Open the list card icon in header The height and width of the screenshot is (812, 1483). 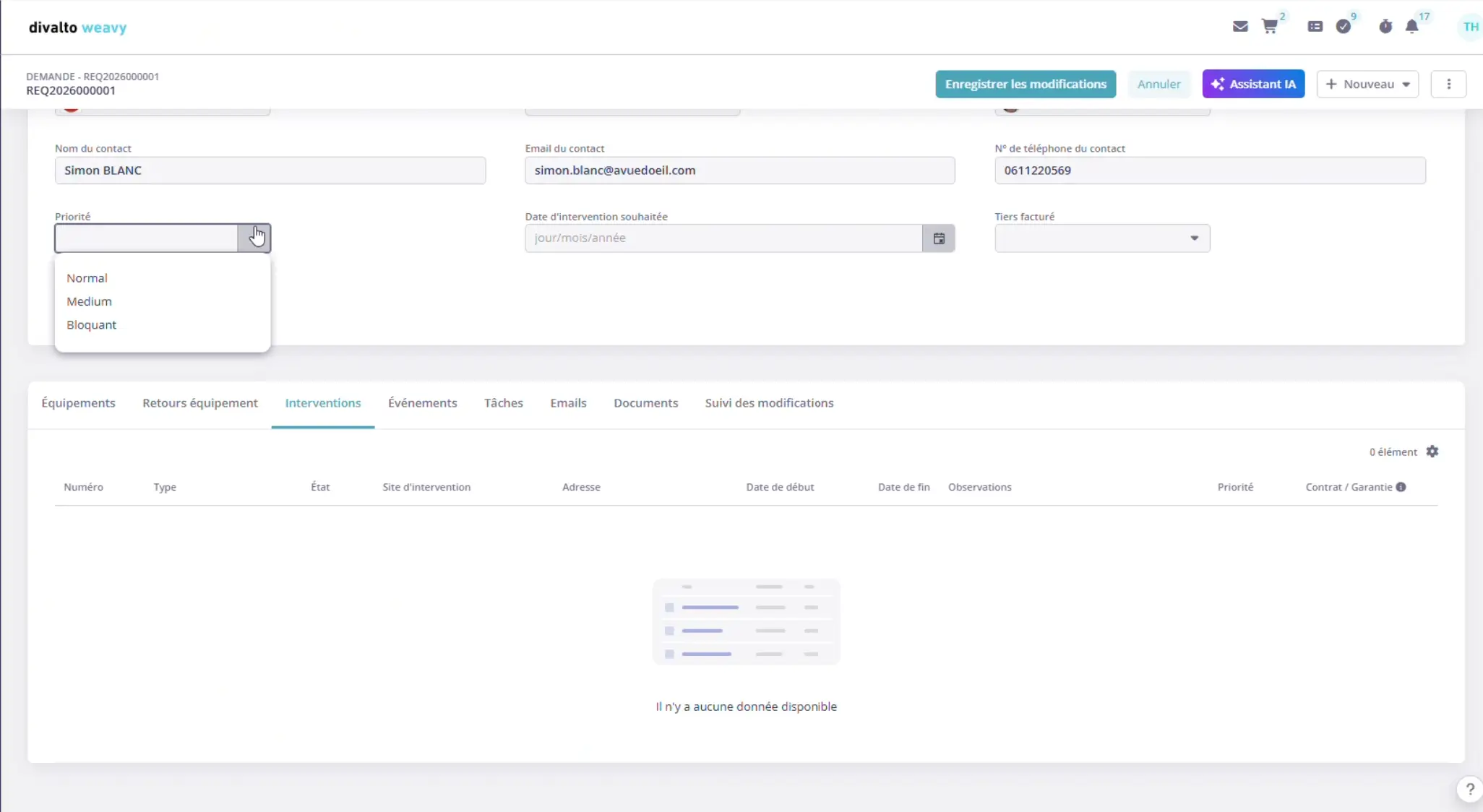coord(1315,27)
